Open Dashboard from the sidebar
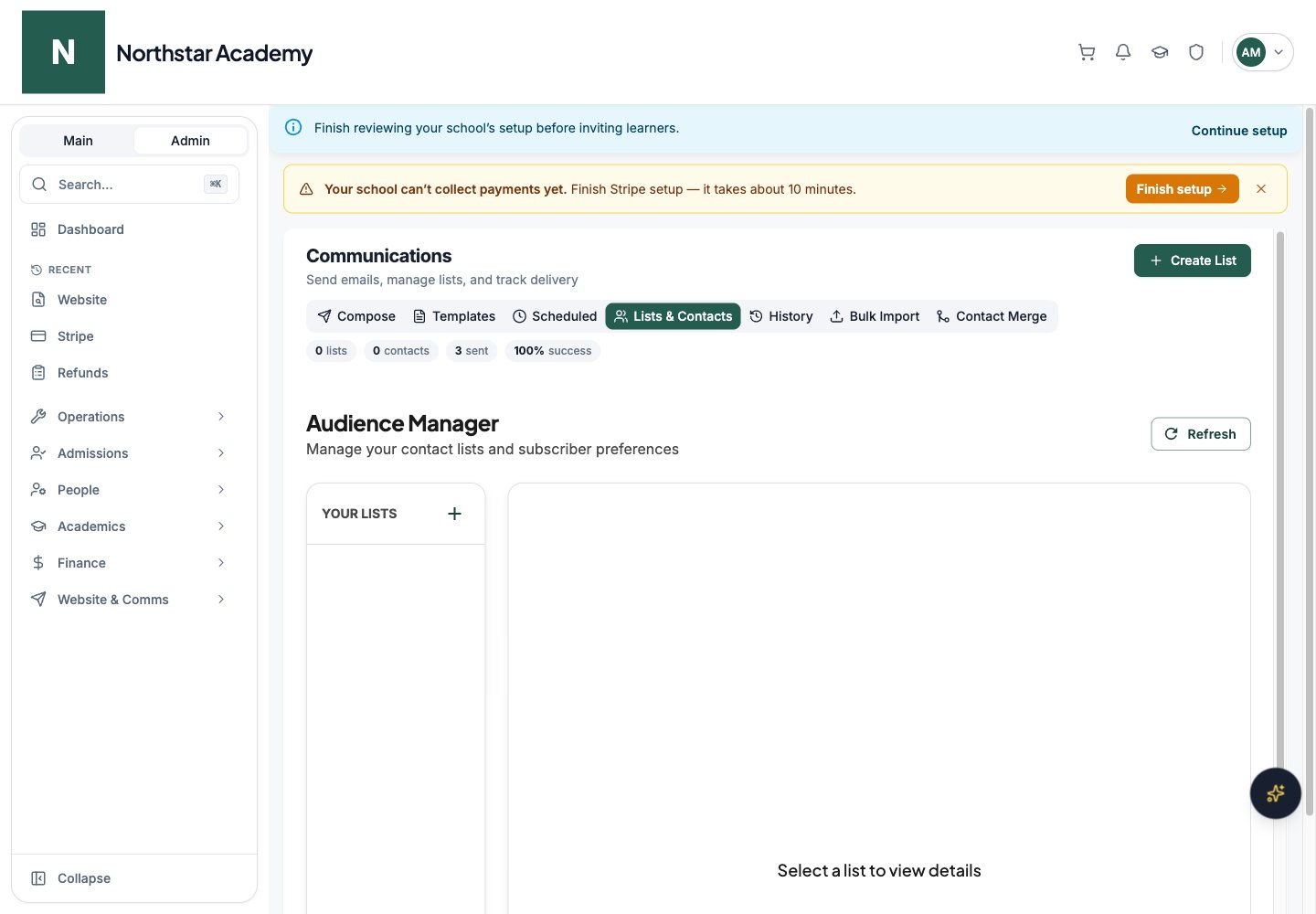Viewport: 1316px width, 914px height. pyautogui.click(x=129, y=229)
